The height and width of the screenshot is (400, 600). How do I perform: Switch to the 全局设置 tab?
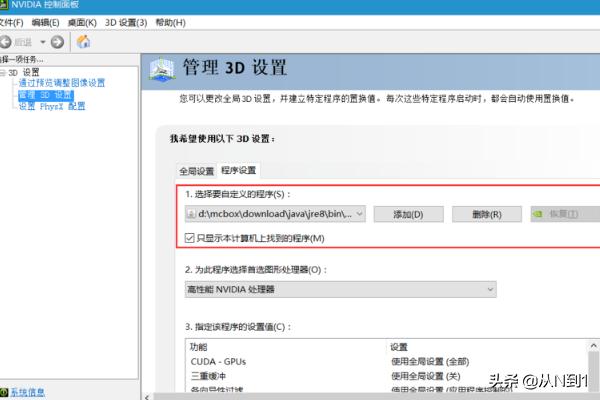click(197, 171)
